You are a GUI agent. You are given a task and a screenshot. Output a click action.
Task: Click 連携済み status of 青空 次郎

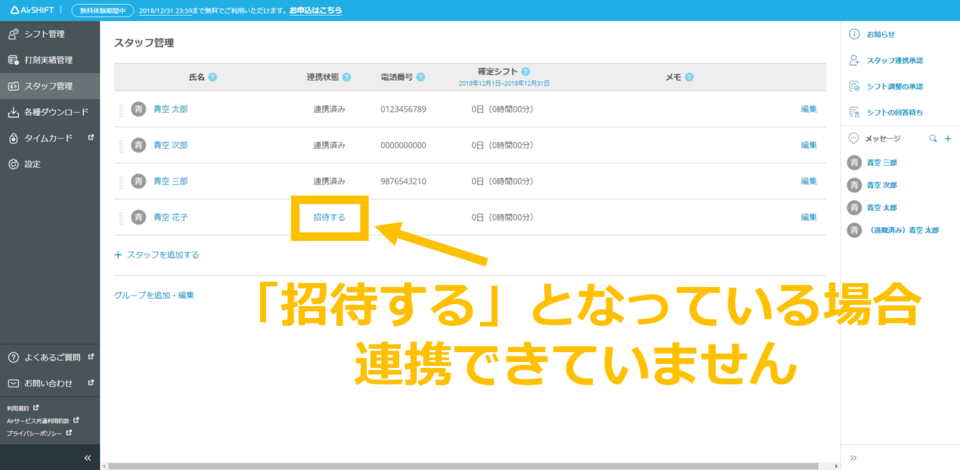tap(329, 145)
